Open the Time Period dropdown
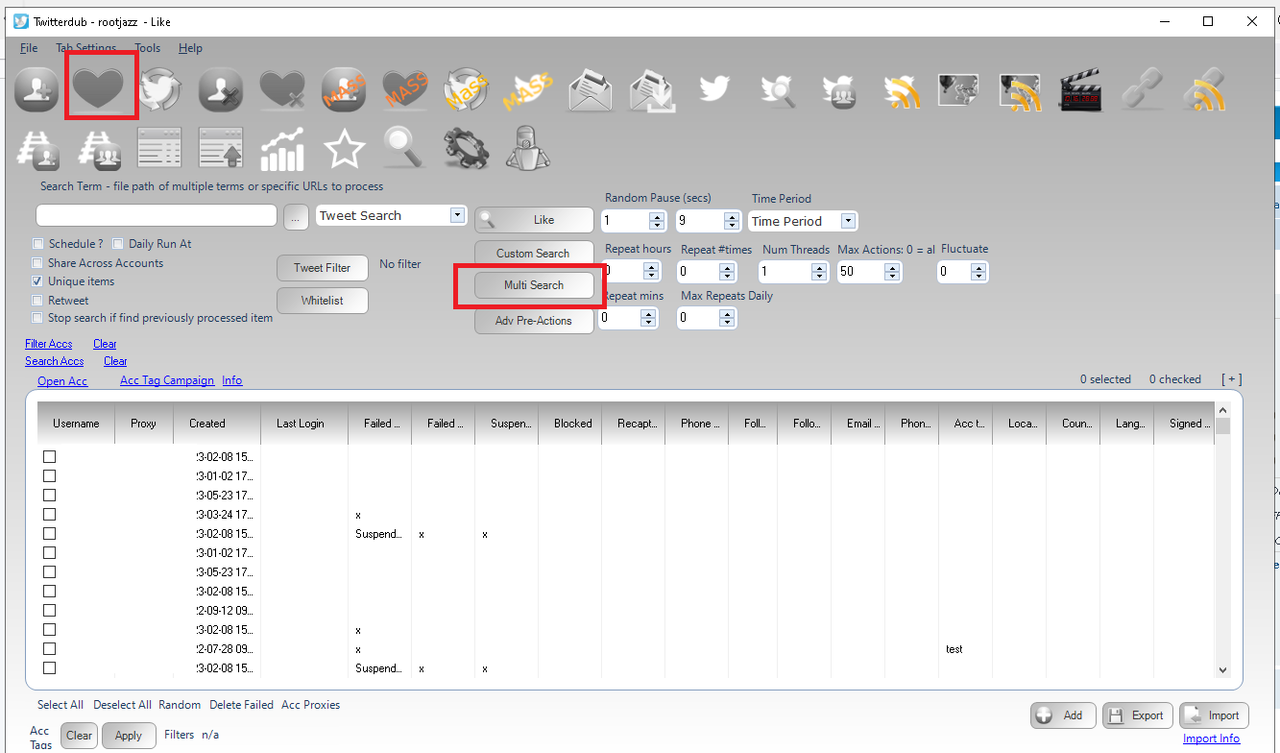The image size is (1280, 753). (x=848, y=221)
